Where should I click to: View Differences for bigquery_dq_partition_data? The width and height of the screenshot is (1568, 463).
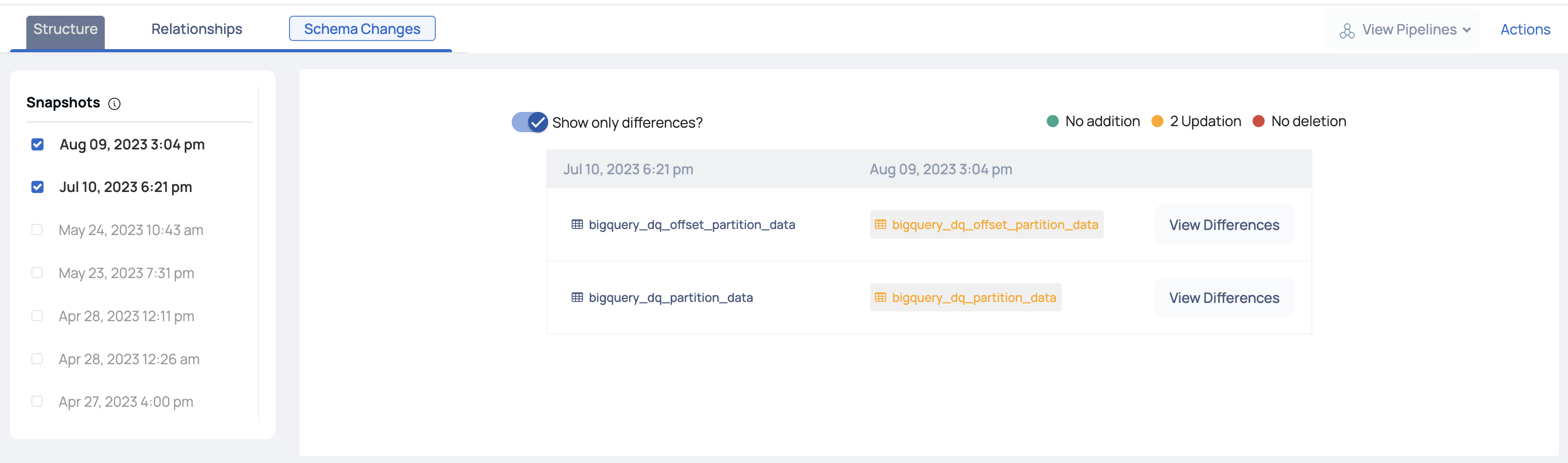(1224, 298)
